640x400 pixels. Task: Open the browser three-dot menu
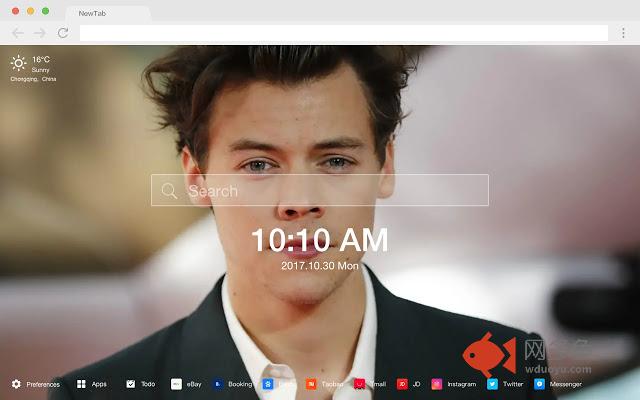[x=623, y=33]
